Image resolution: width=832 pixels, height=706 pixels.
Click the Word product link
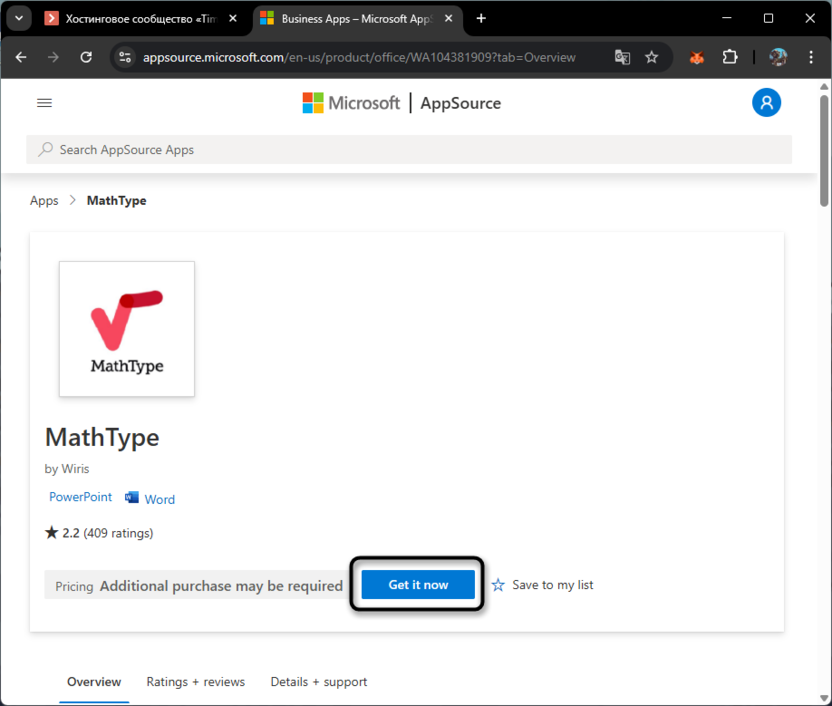tap(159, 499)
